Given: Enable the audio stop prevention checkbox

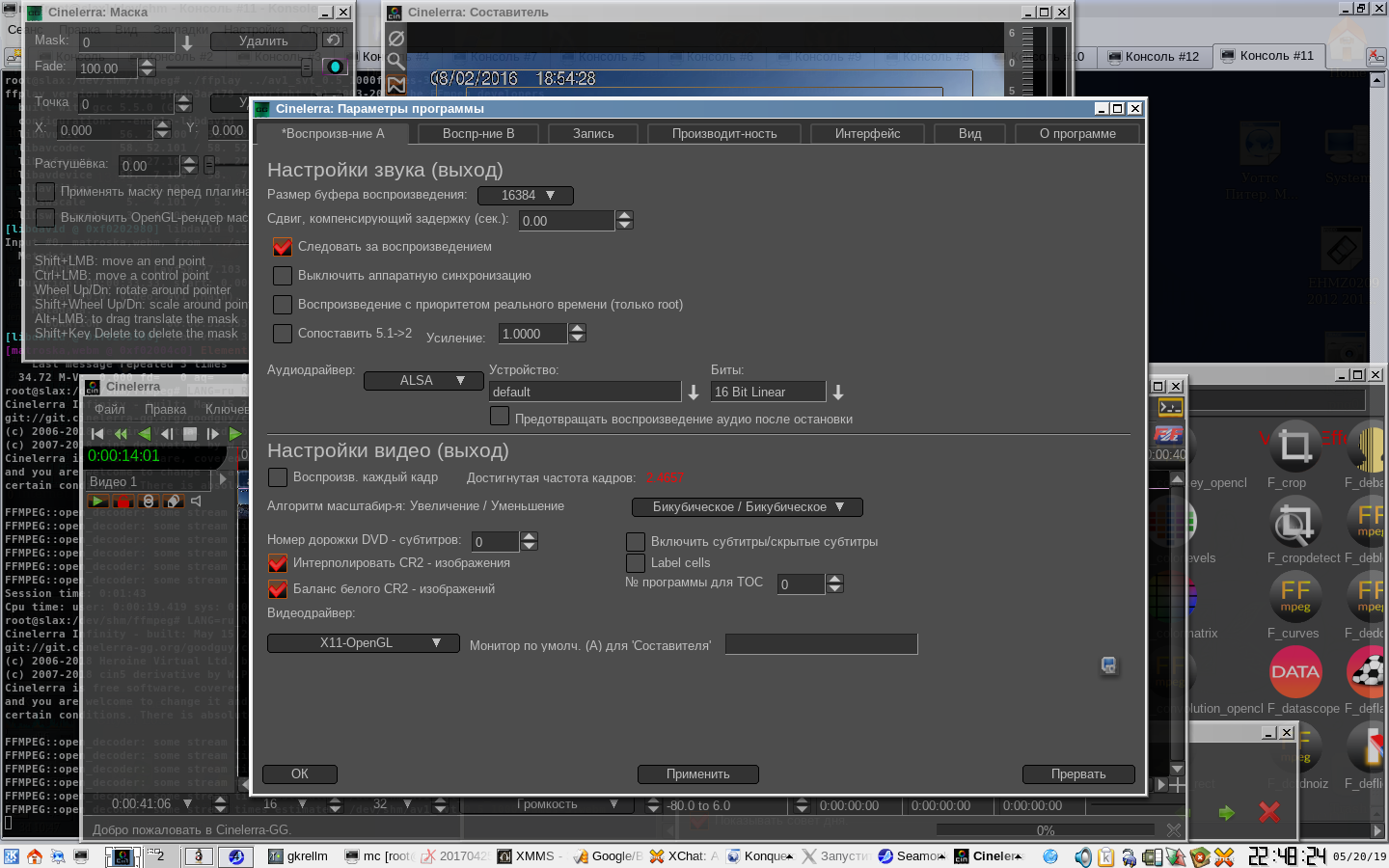Looking at the screenshot, I should 500,416.
